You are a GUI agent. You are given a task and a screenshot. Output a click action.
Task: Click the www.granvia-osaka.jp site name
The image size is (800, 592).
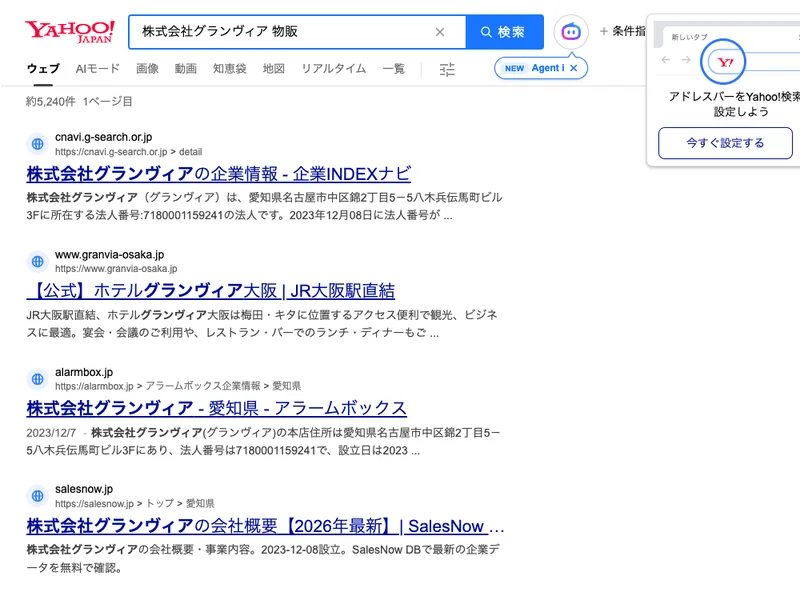pyautogui.click(x=110, y=255)
